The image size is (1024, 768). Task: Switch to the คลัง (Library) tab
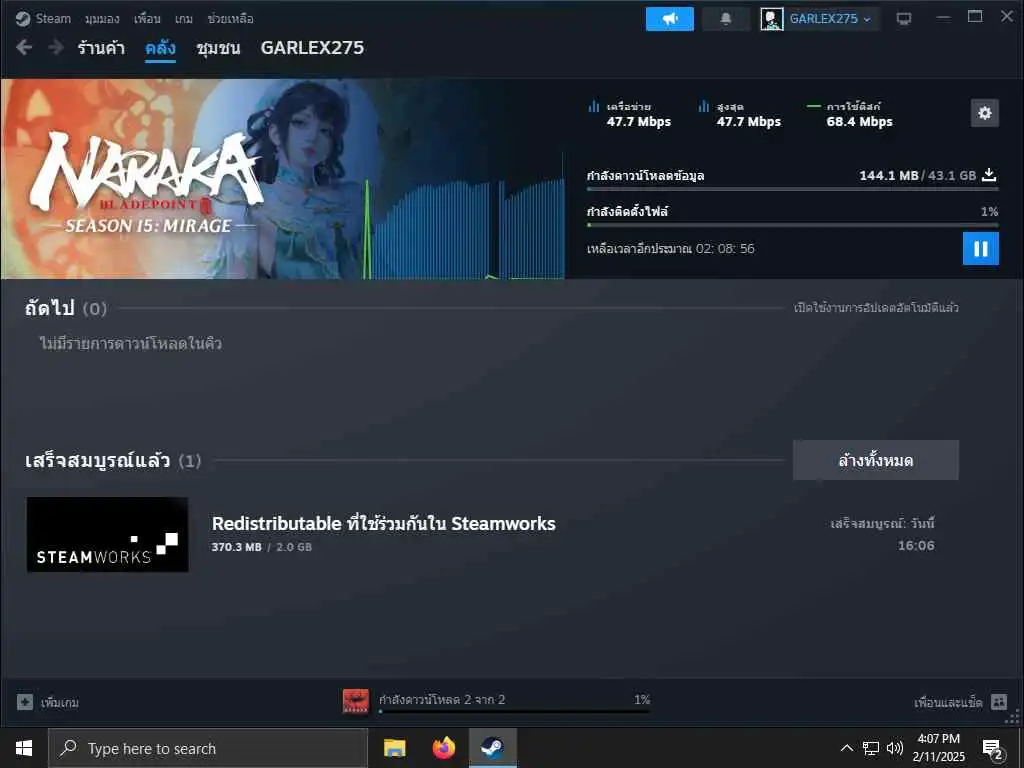(160, 48)
